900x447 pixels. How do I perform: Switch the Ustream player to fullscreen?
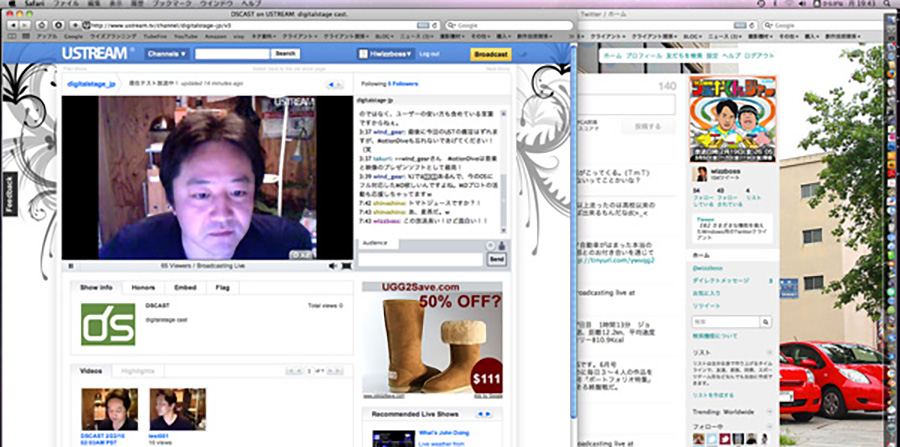coord(347,266)
